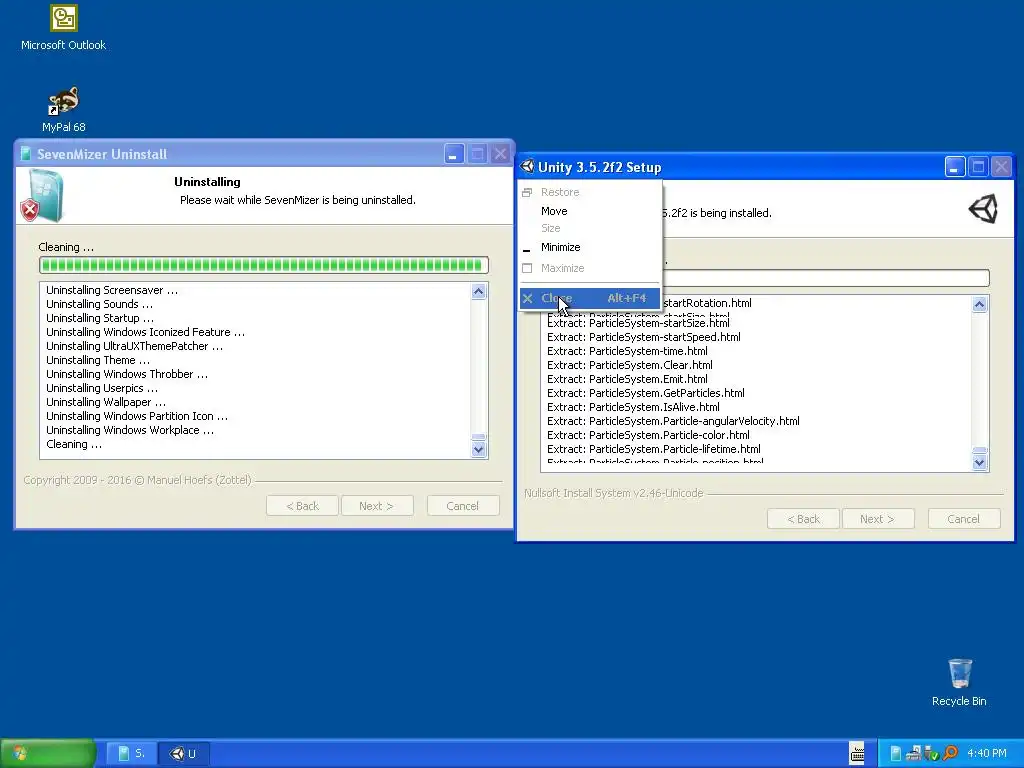Switch to Unity Setup taskbar button
The image size is (1024, 768).
coord(184,754)
